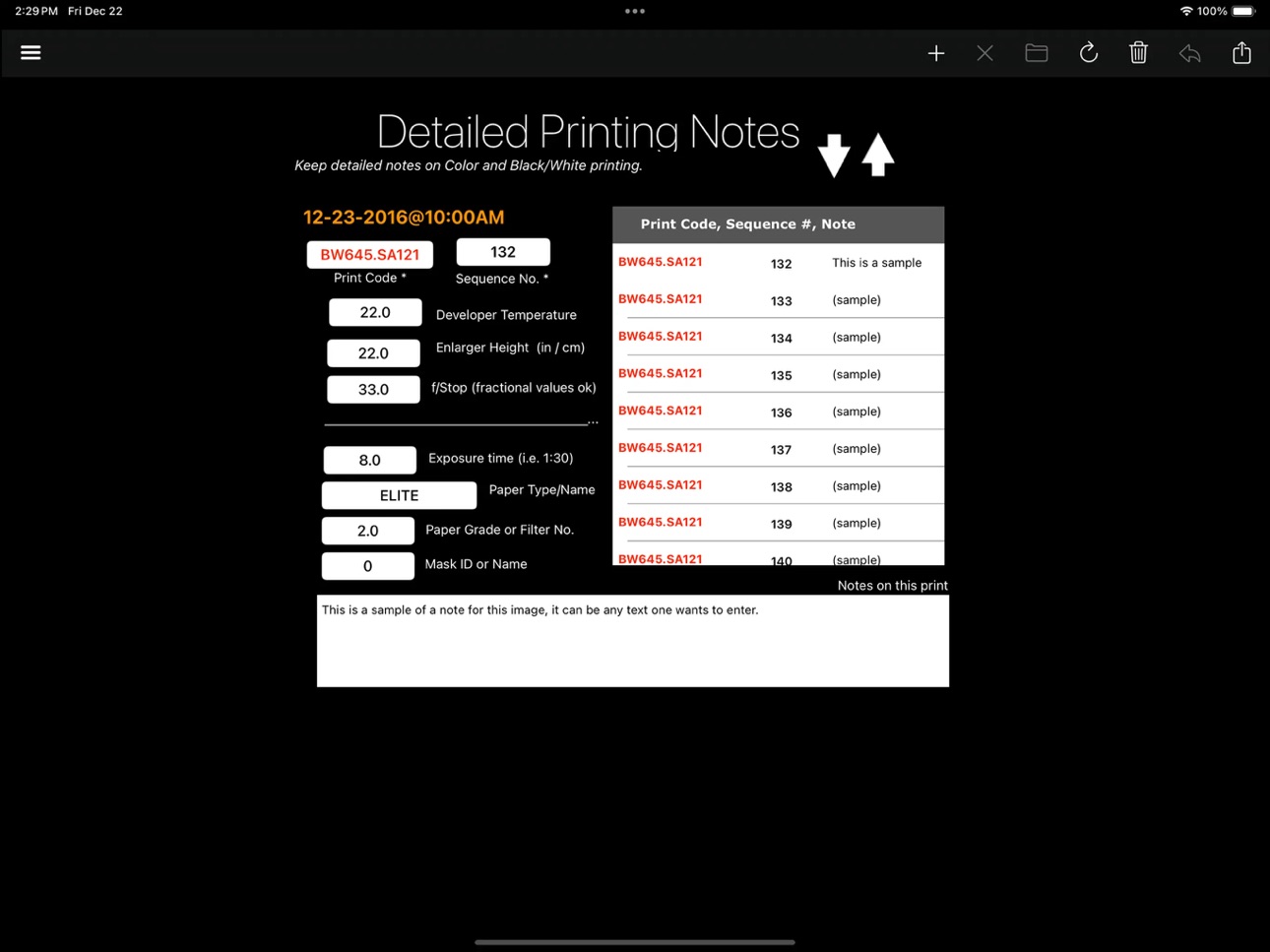
Task: Edit the Paper Type/Name field
Action: (400, 495)
